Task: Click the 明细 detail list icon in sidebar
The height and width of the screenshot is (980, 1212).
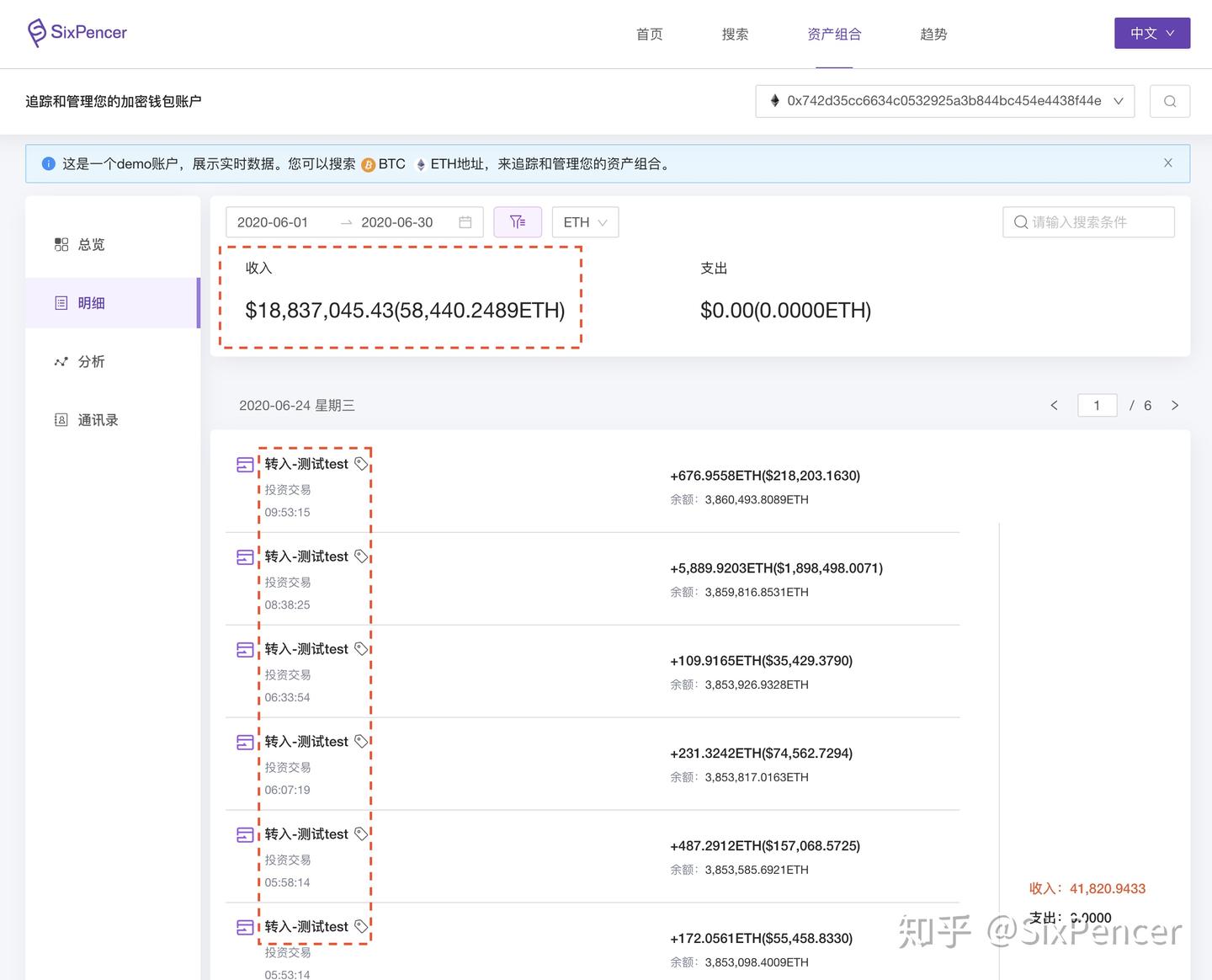Action: click(61, 302)
